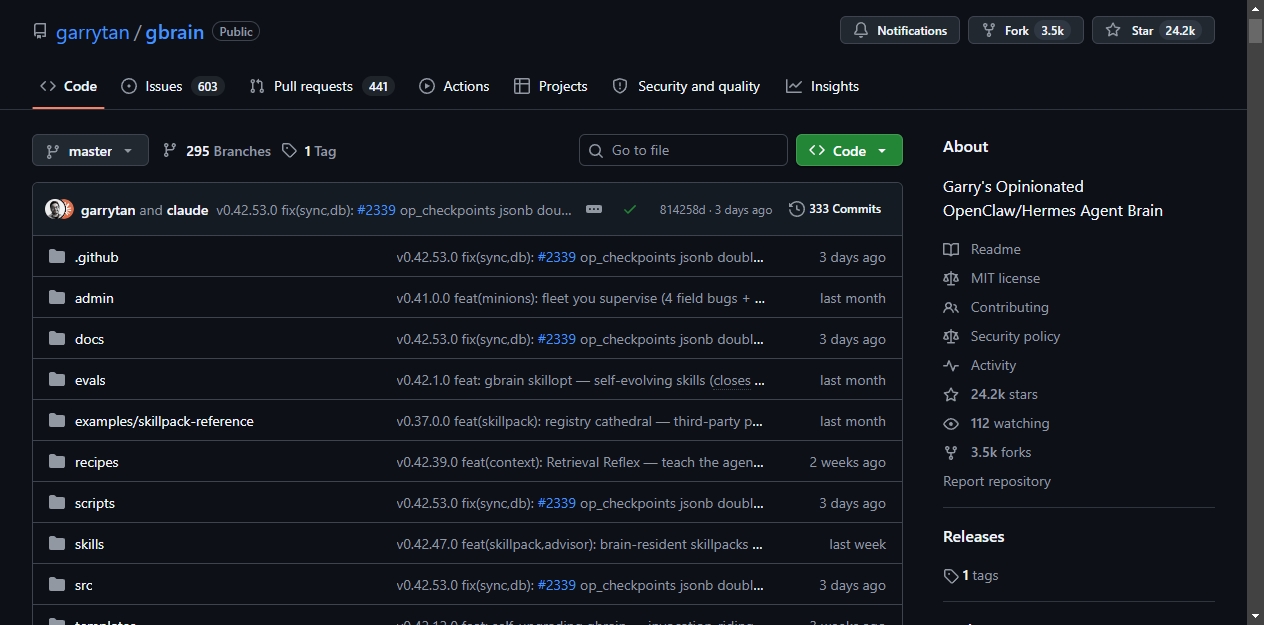
Task: Click the Report repository link
Action: (x=997, y=481)
